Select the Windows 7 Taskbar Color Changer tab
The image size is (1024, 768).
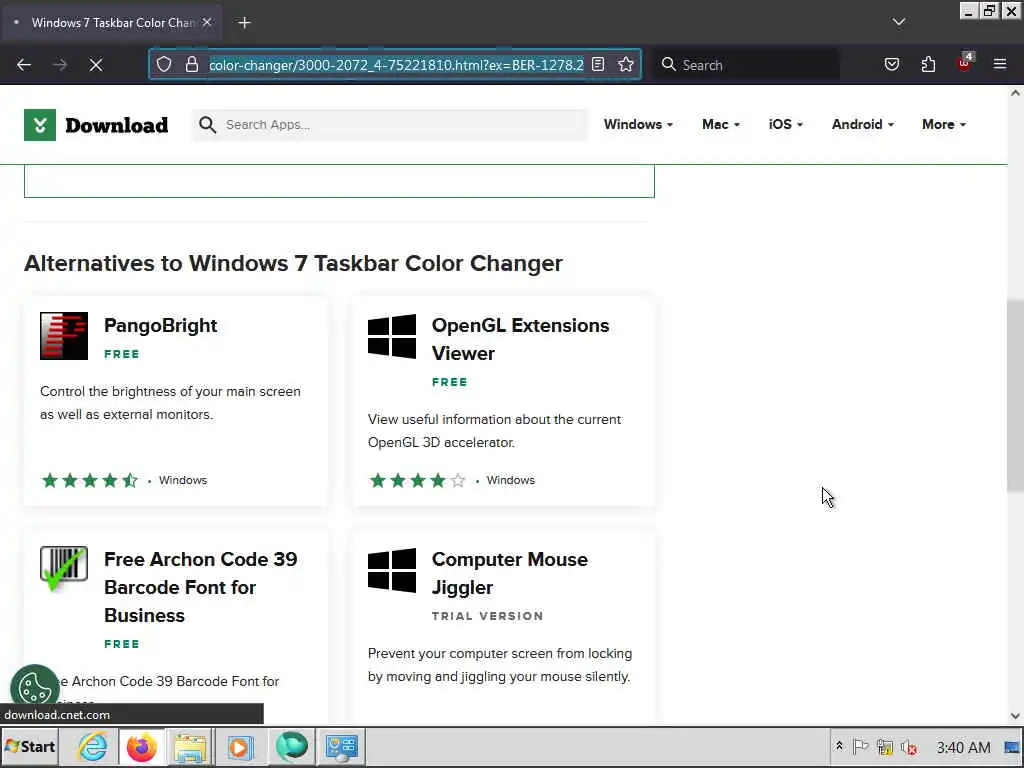[111, 23]
